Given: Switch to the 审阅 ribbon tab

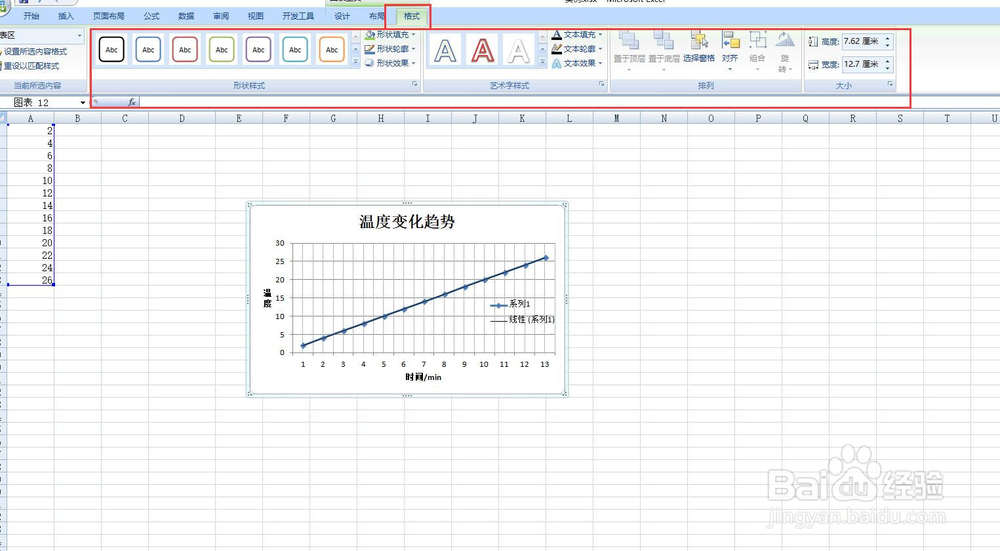Looking at the screenshot, I should [x=221, y=16].
